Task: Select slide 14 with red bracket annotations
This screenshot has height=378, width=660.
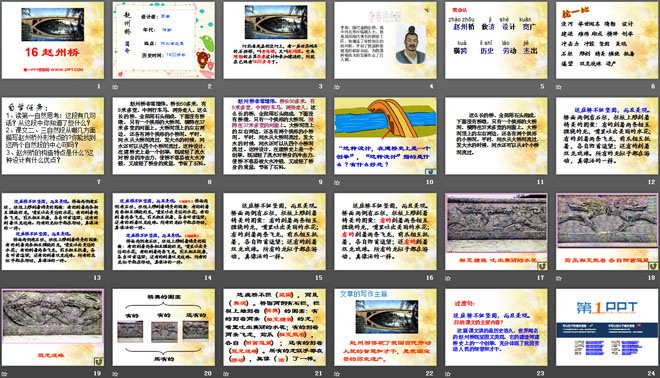Action: tap(163, 232)
